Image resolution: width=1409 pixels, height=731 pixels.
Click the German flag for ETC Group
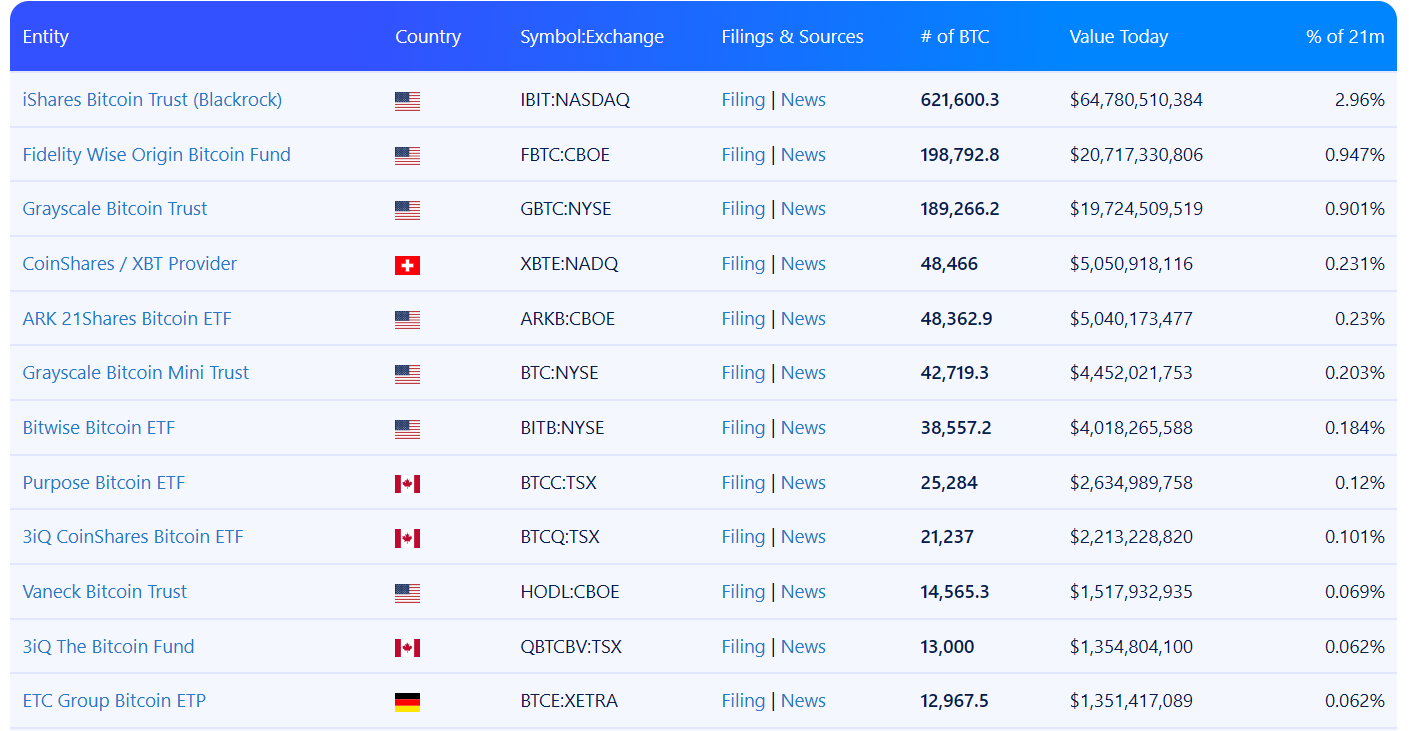coord(407,702)
